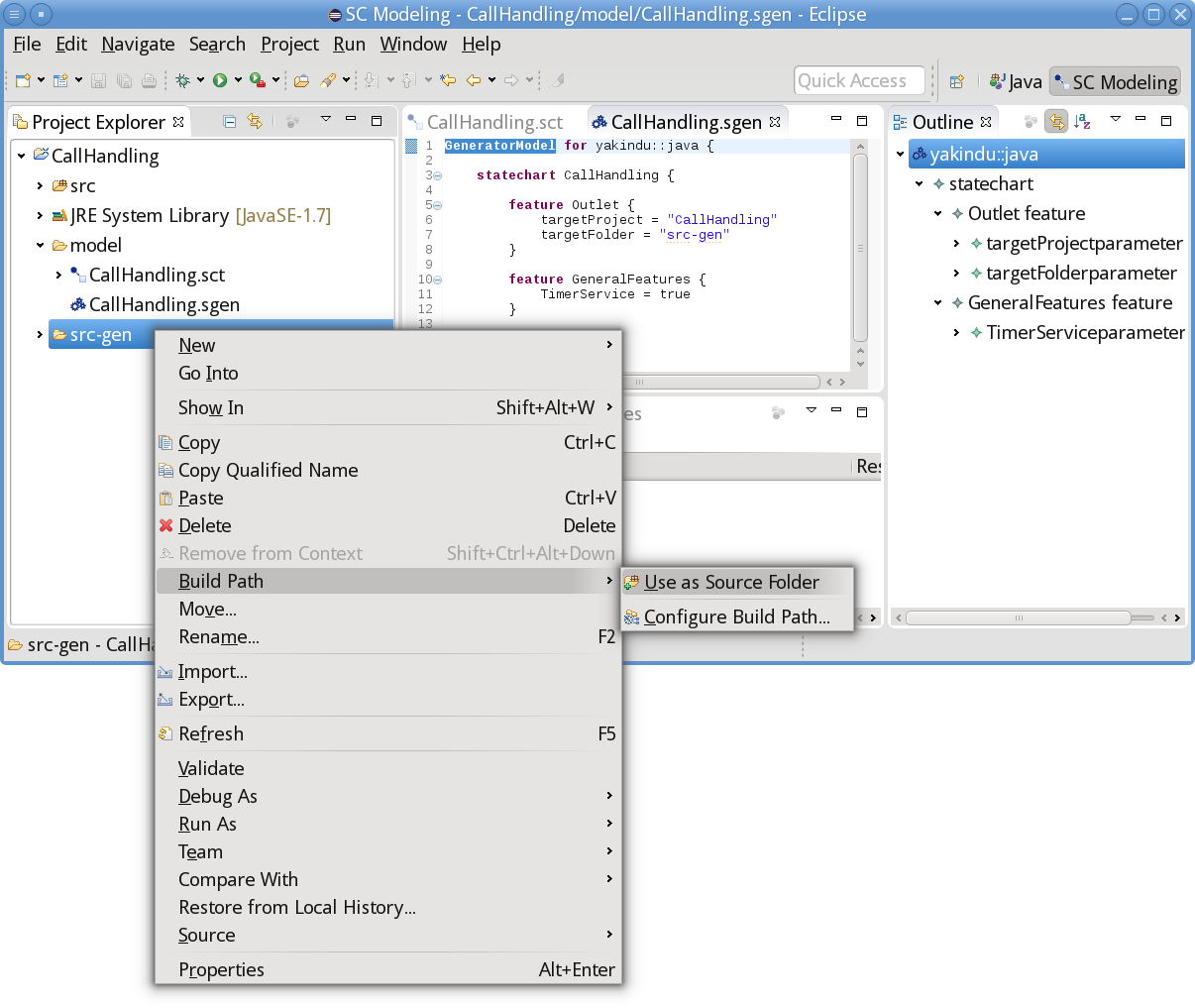Open the File menu
This screenshot has height=1008, width=1195.
click(x=27, y=44)
